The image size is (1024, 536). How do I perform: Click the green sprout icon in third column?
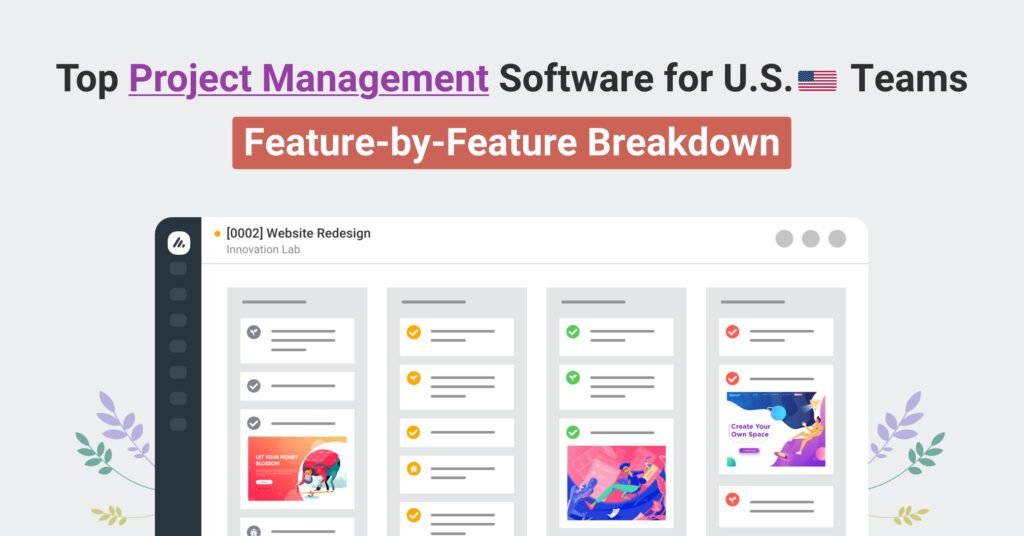573,378
